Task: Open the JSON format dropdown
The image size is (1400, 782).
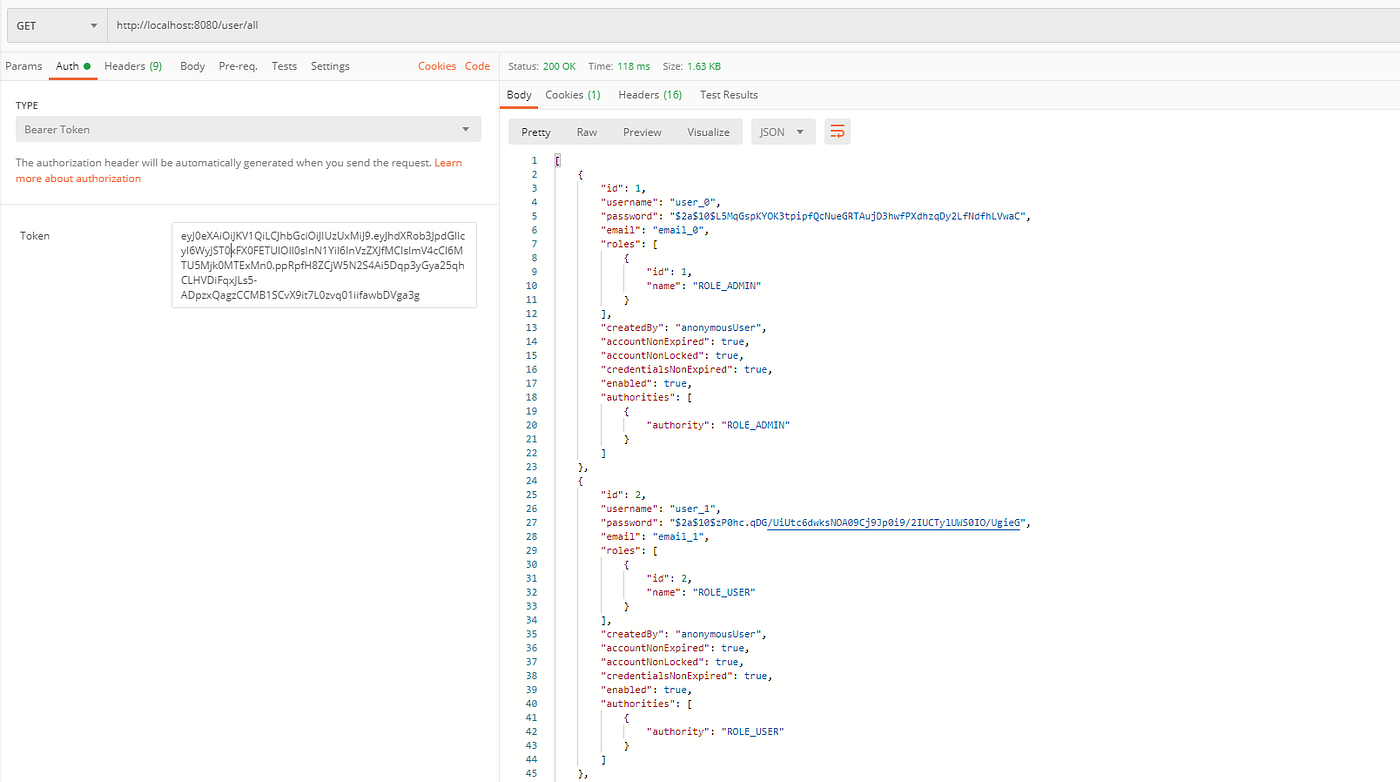Action: pyautogui.click(x=783, y=131)
